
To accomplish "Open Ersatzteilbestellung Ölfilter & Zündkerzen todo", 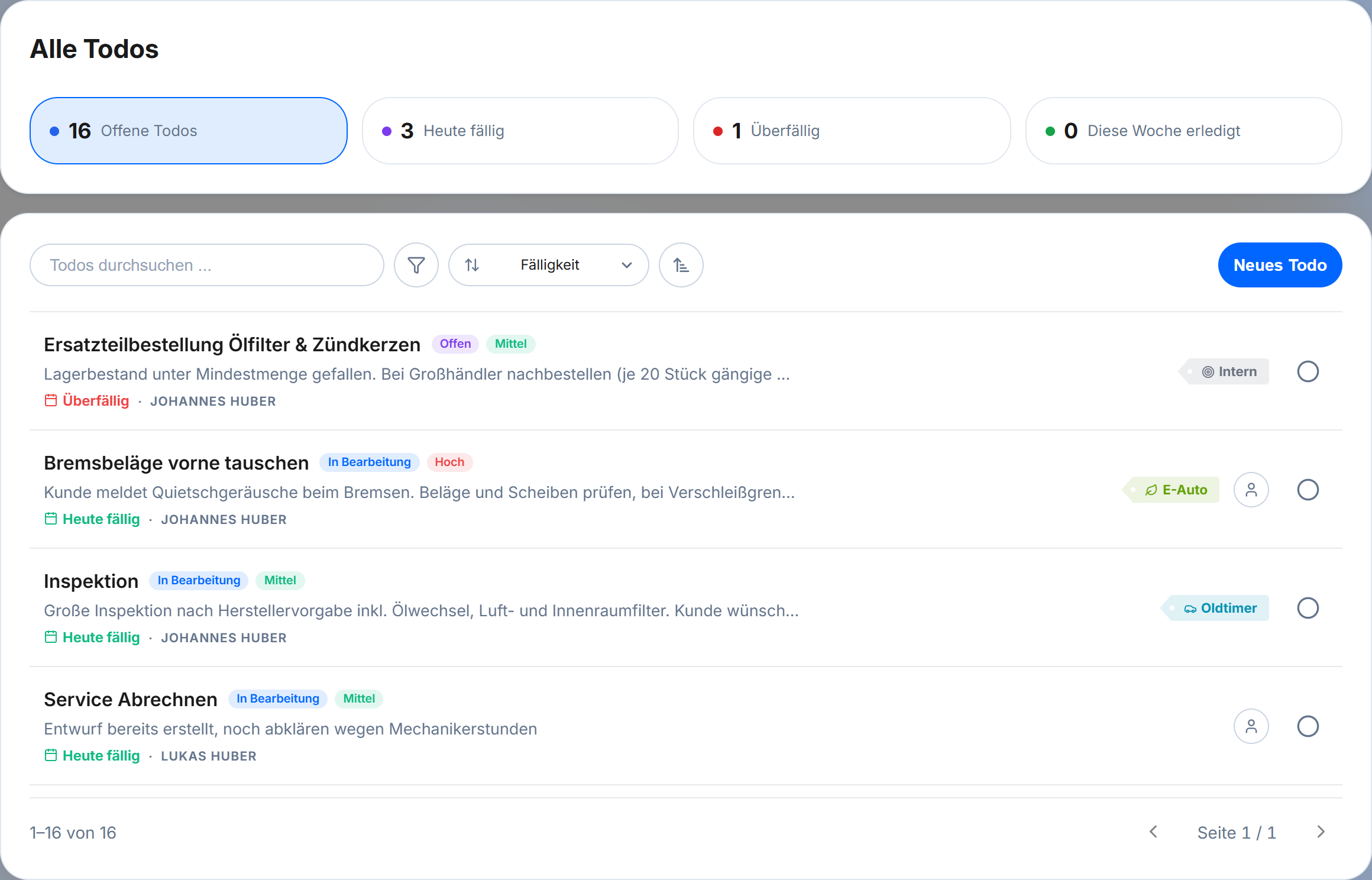I will [x=232, y=344].
